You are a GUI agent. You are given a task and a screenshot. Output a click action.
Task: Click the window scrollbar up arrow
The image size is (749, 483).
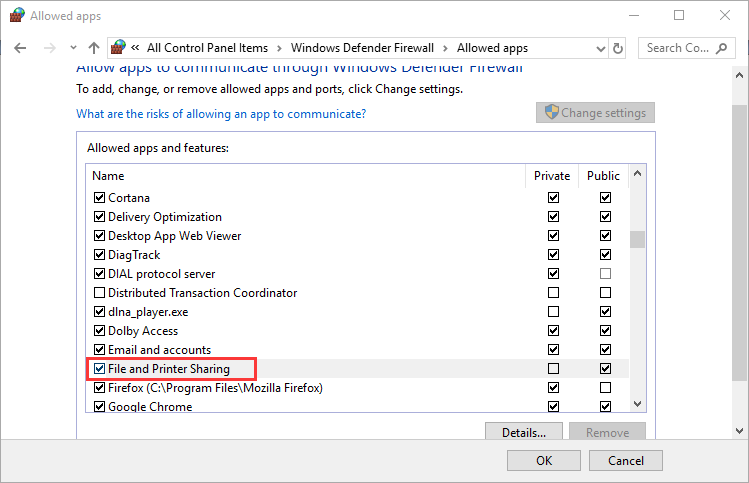739,75
